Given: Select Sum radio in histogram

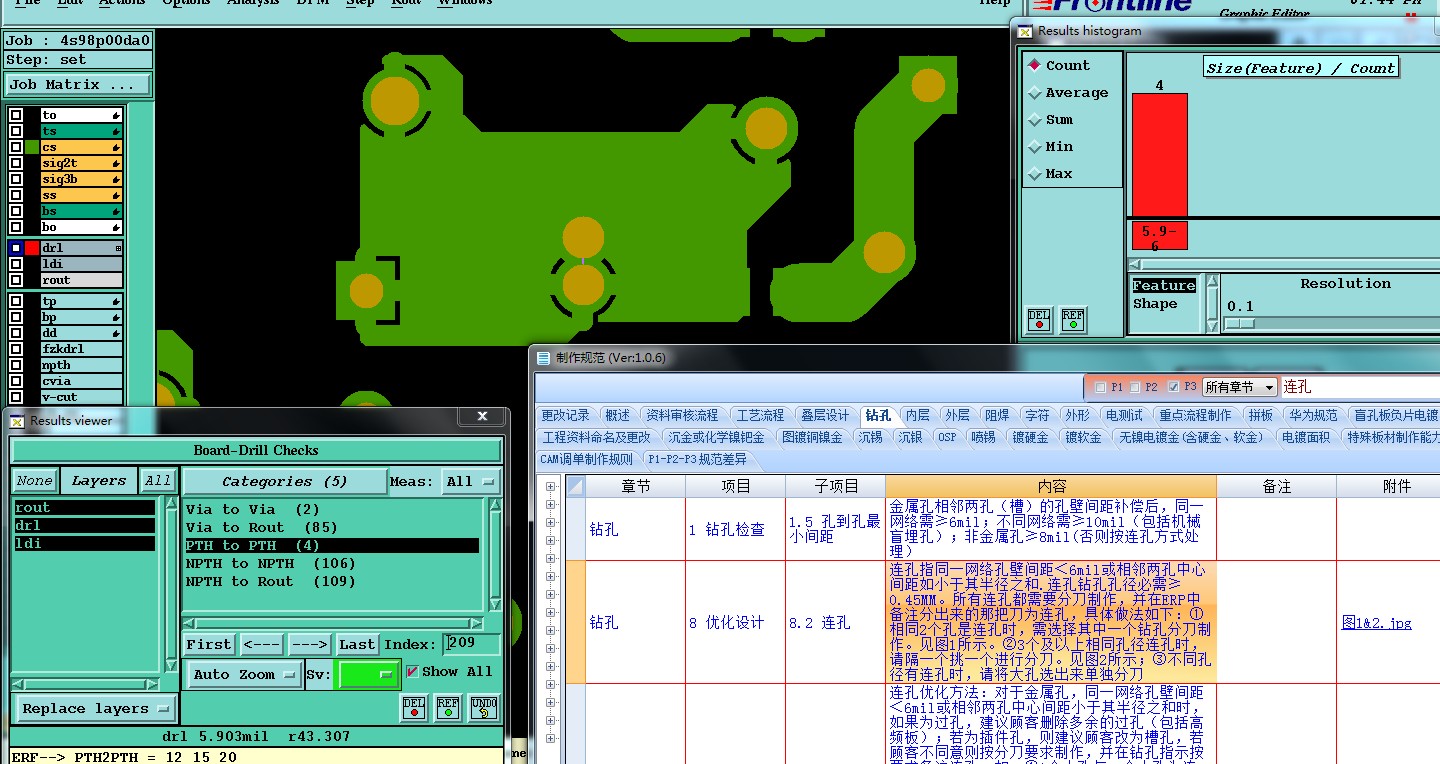Looking at the screenshot, I should pyautogui.click(x=1034, y=120).
